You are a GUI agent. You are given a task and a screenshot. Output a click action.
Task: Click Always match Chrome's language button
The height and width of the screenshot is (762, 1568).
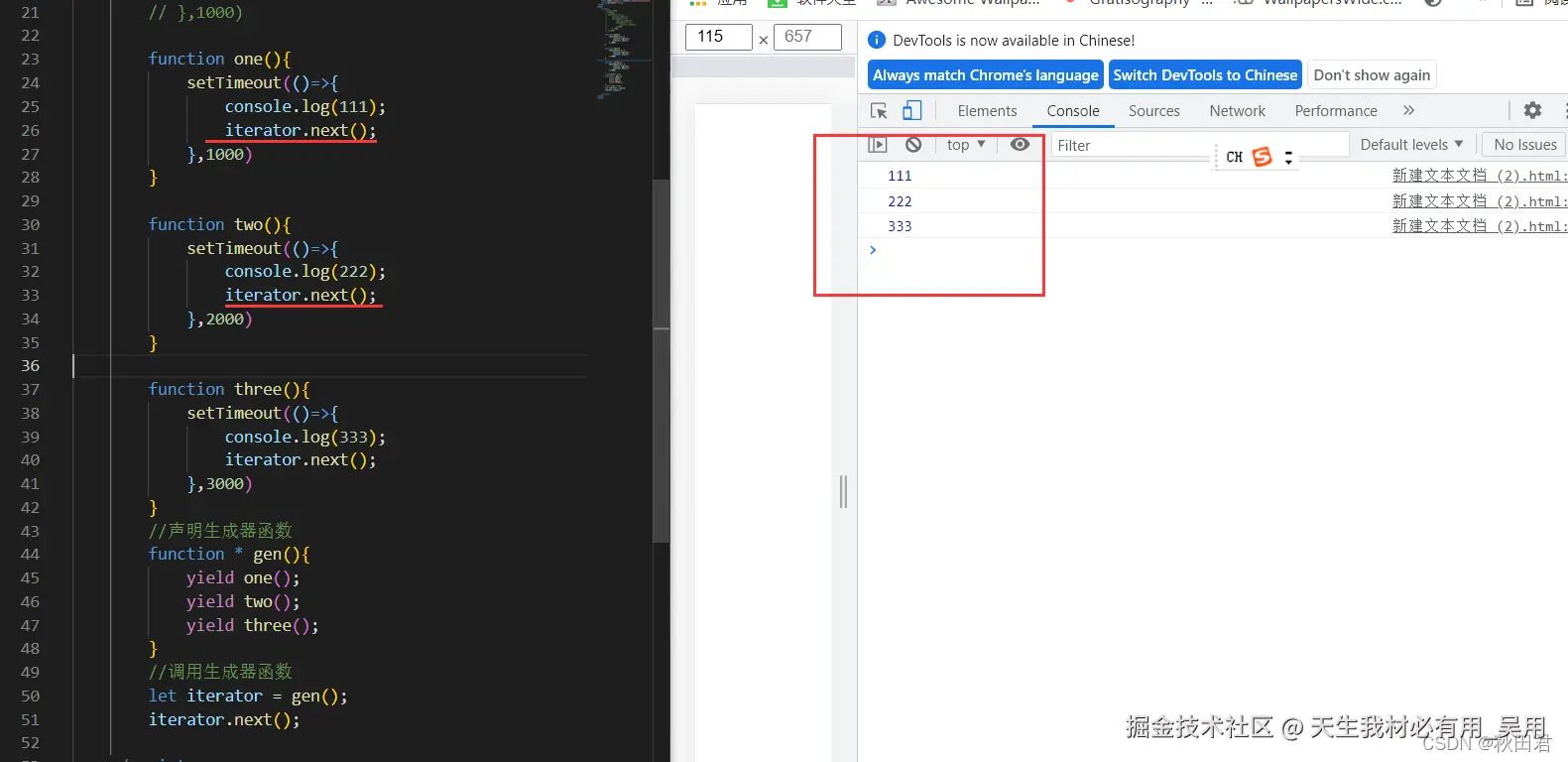(x=986, y=75)
